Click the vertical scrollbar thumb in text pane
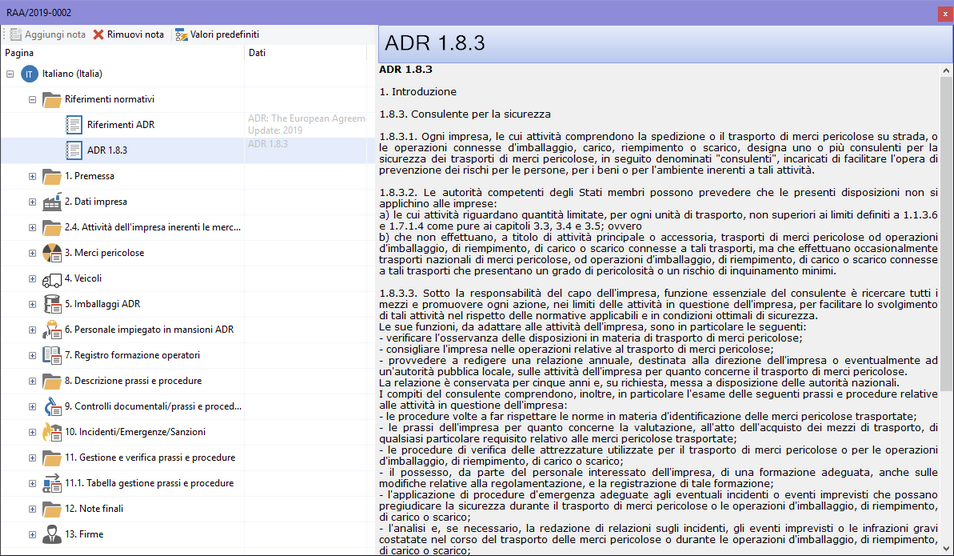This screenshot has height=556, width=954. (945, 234)
